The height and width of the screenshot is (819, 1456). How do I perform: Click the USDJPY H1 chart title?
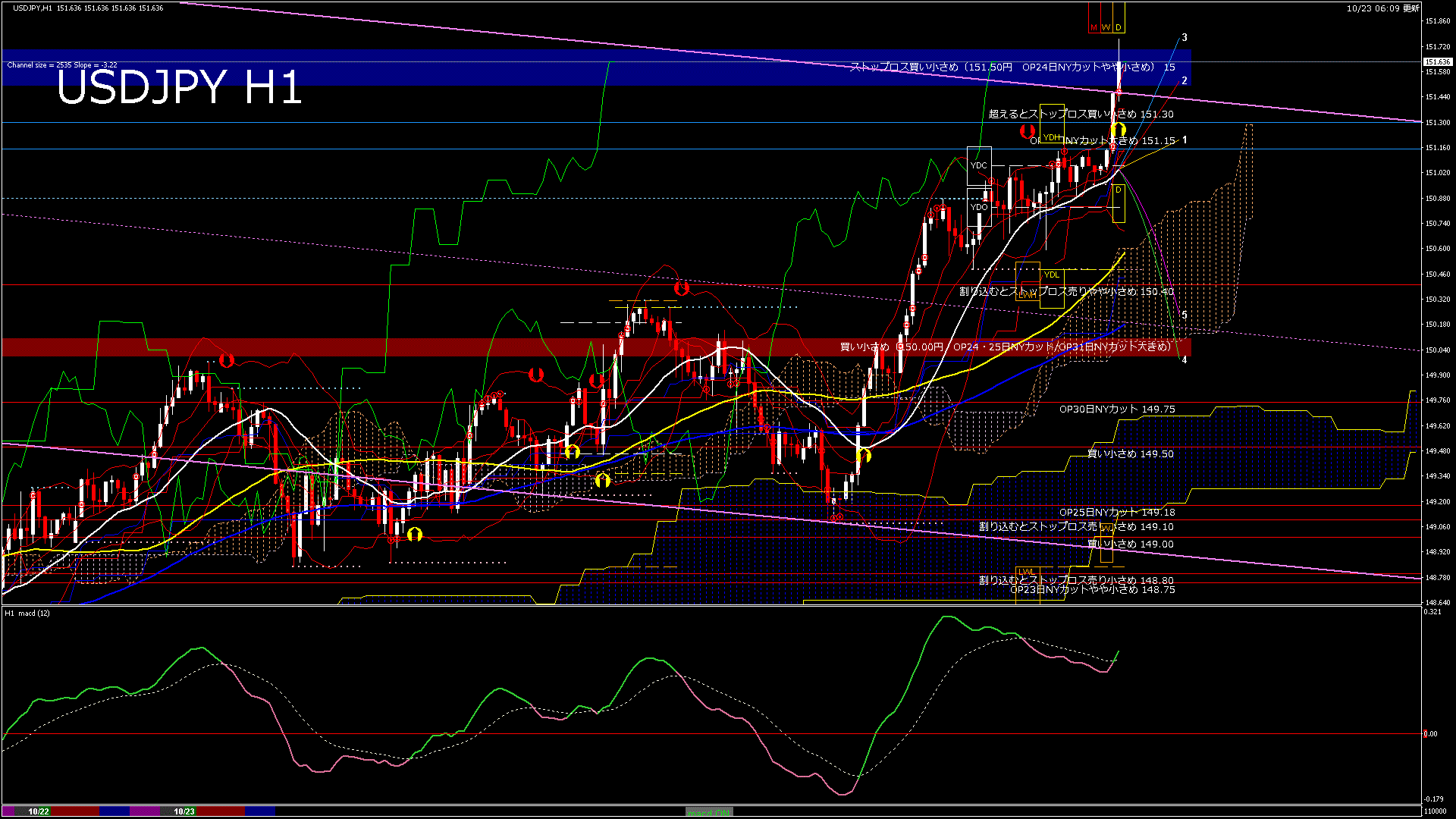pos(179,87)
